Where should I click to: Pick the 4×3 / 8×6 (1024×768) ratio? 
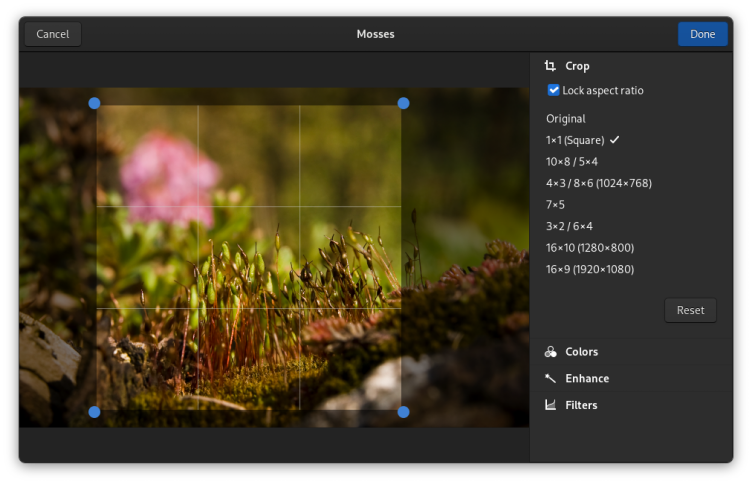(x=598, y=183)
